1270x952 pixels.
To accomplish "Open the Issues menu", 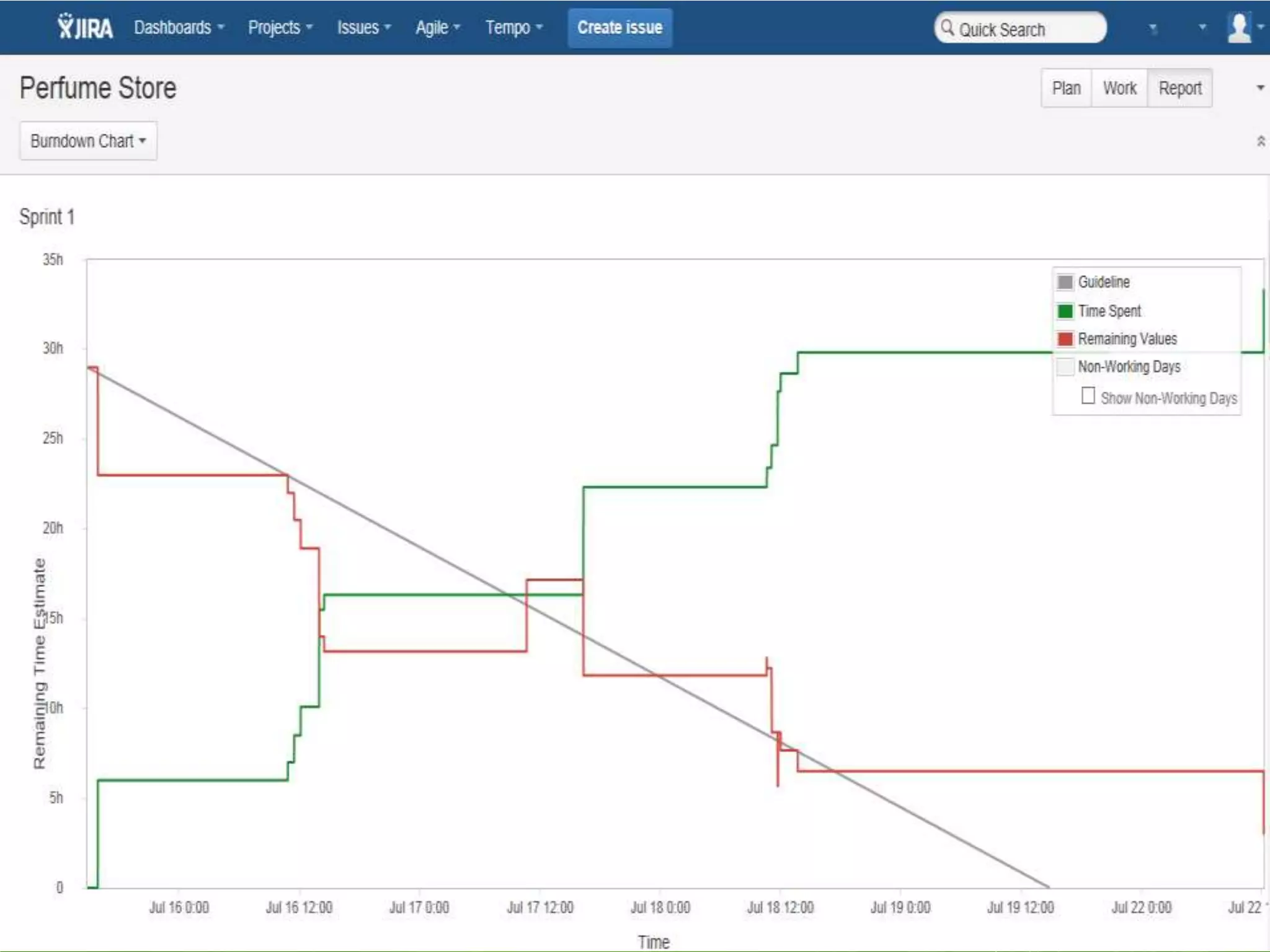I will coord(363,28).
